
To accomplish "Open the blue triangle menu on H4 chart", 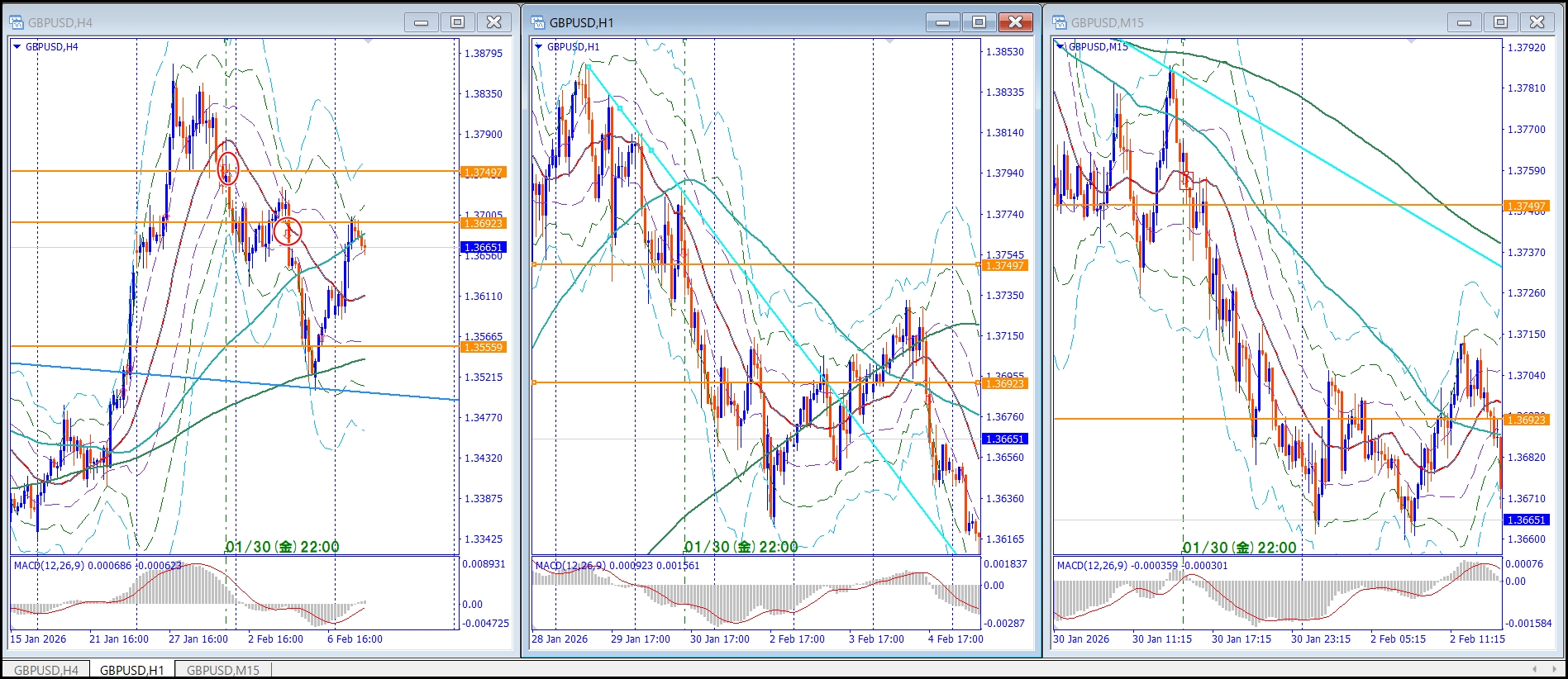I will pyautogui.click(x=17, y=47).
